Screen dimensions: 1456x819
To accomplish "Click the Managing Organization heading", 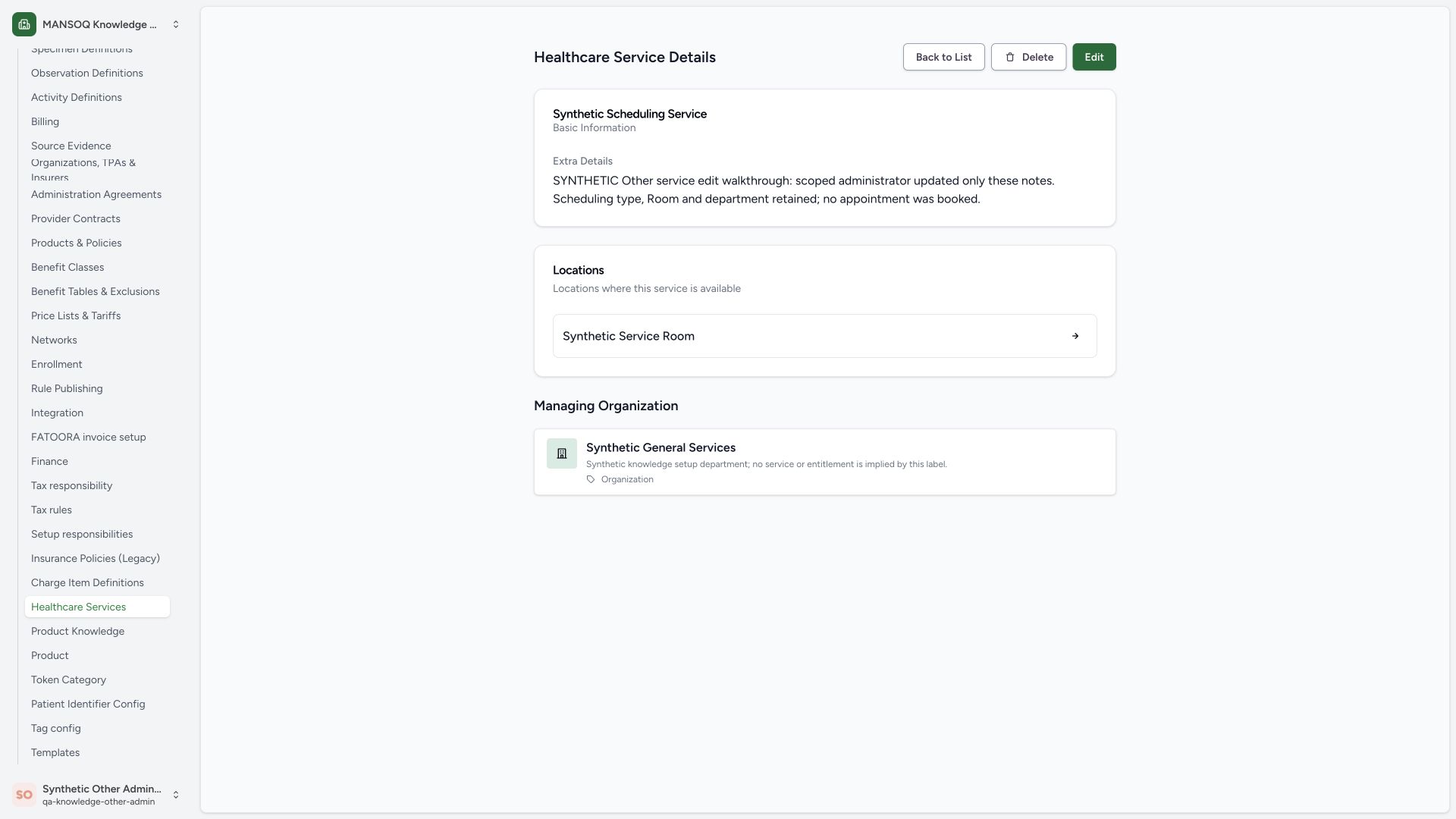I will point(606,406).
